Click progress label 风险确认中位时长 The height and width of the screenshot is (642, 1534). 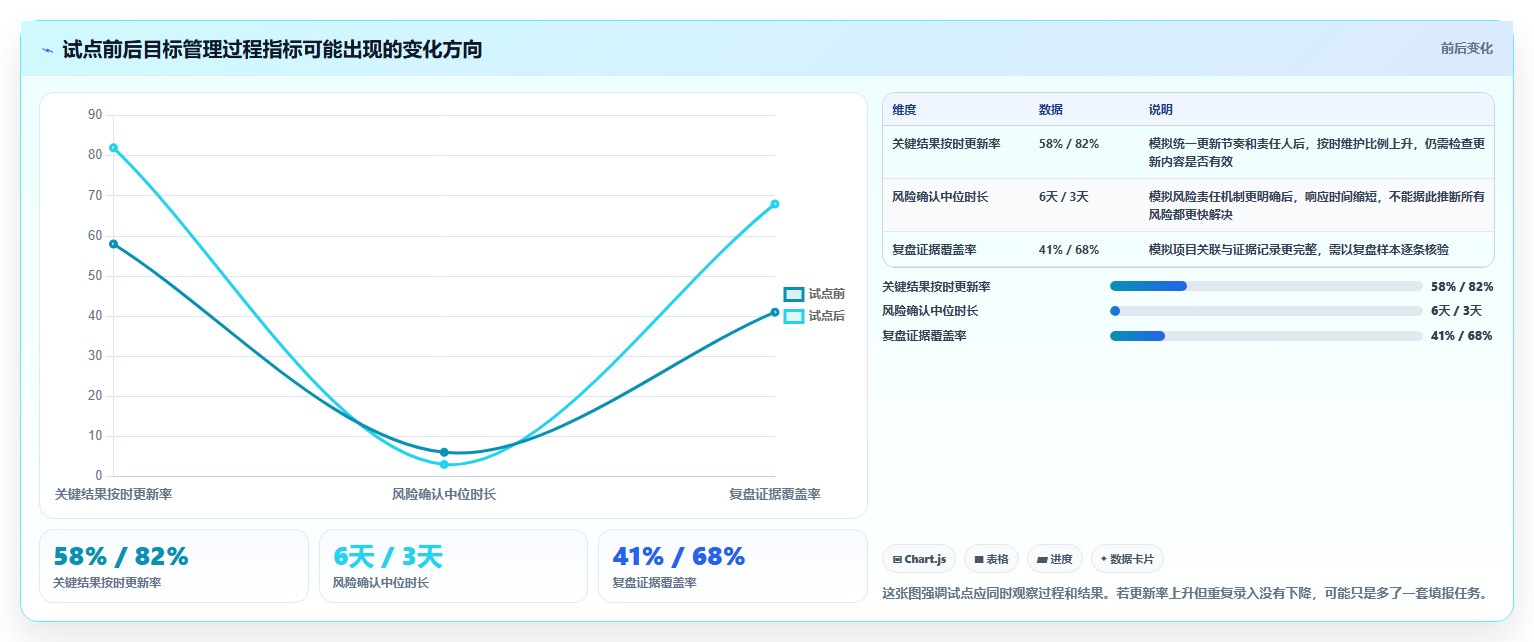coord(930,311)
